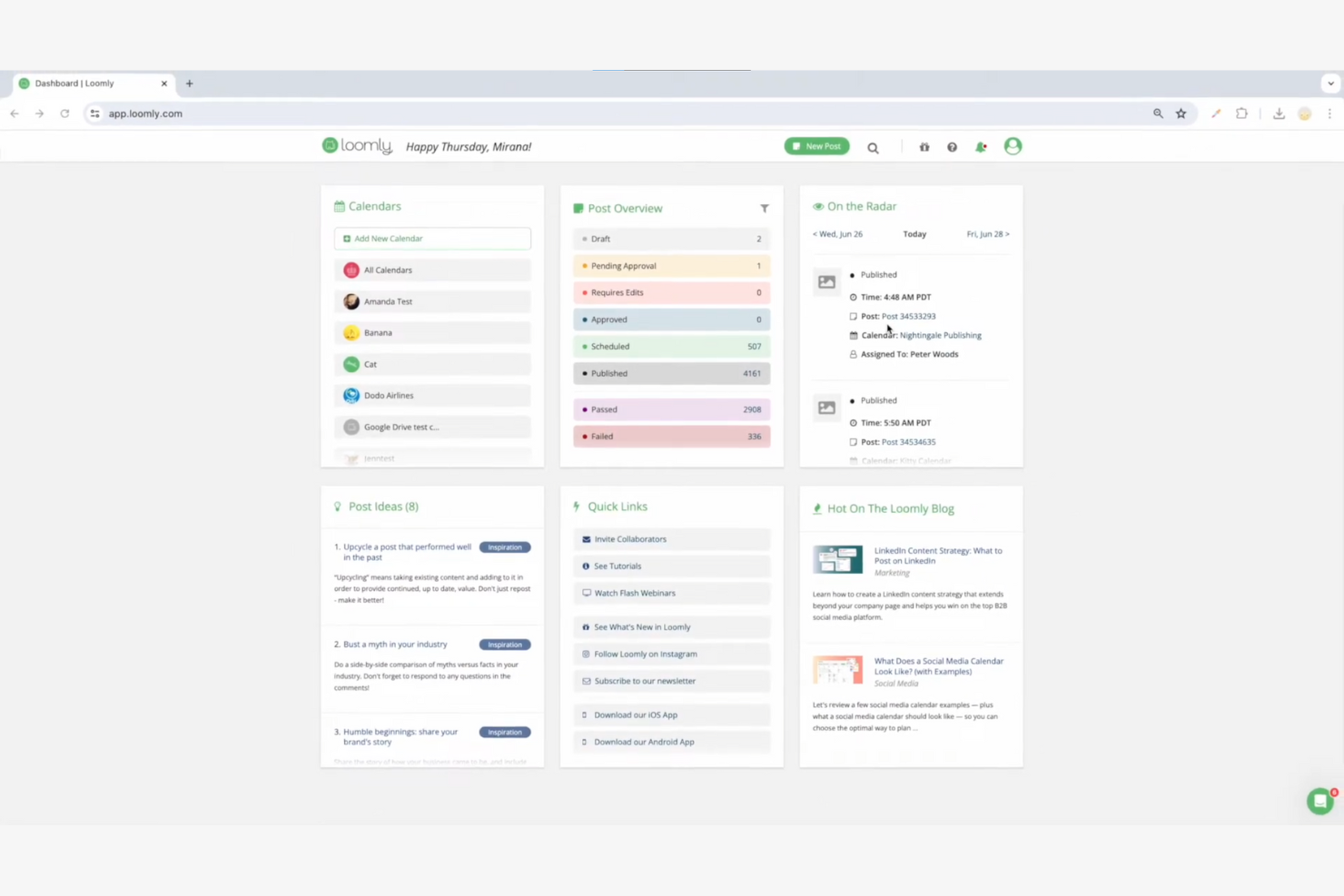Open the gift/what's new icon
This screenshot has width=1344, height=896.
coord(924,147)
